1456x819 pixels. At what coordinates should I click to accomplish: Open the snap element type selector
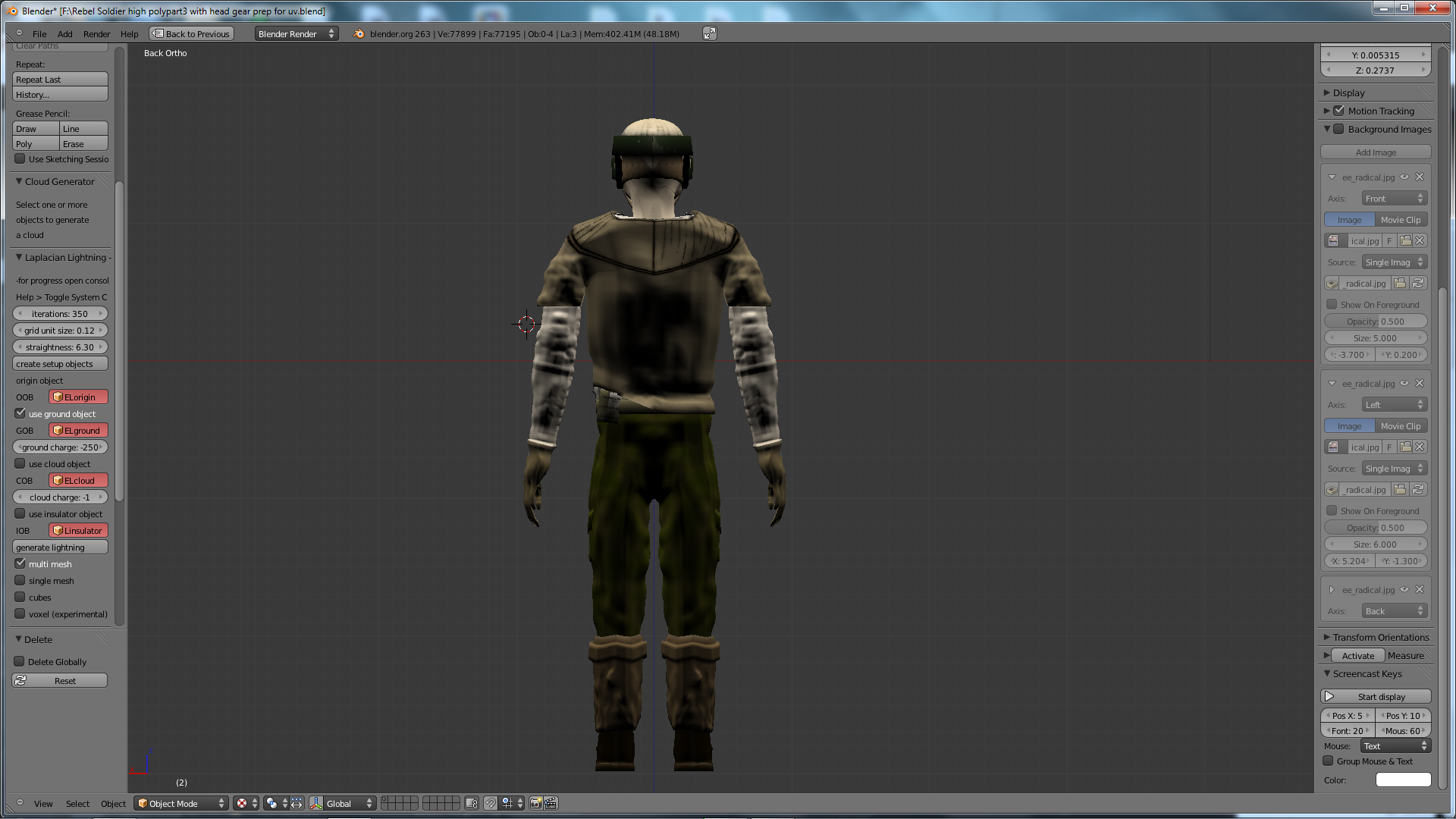pos(512,803)
